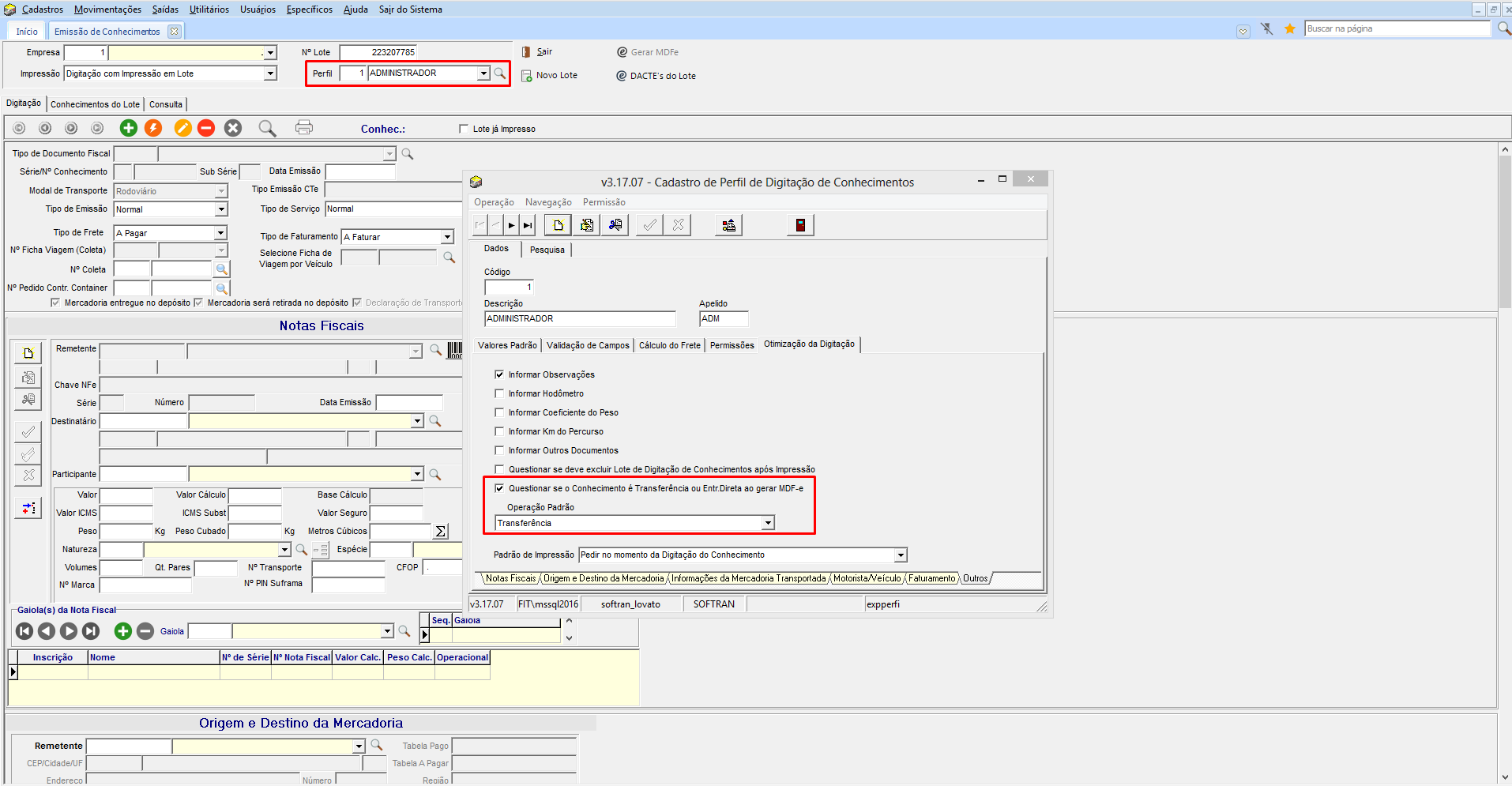Delete the record with the red minus toolbar icon

[x=206, y=128]
